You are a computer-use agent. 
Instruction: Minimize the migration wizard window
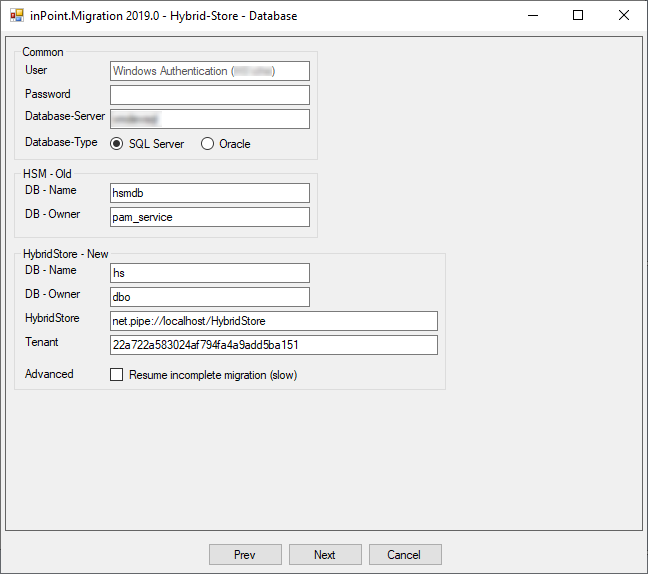[x=532, y=16]
